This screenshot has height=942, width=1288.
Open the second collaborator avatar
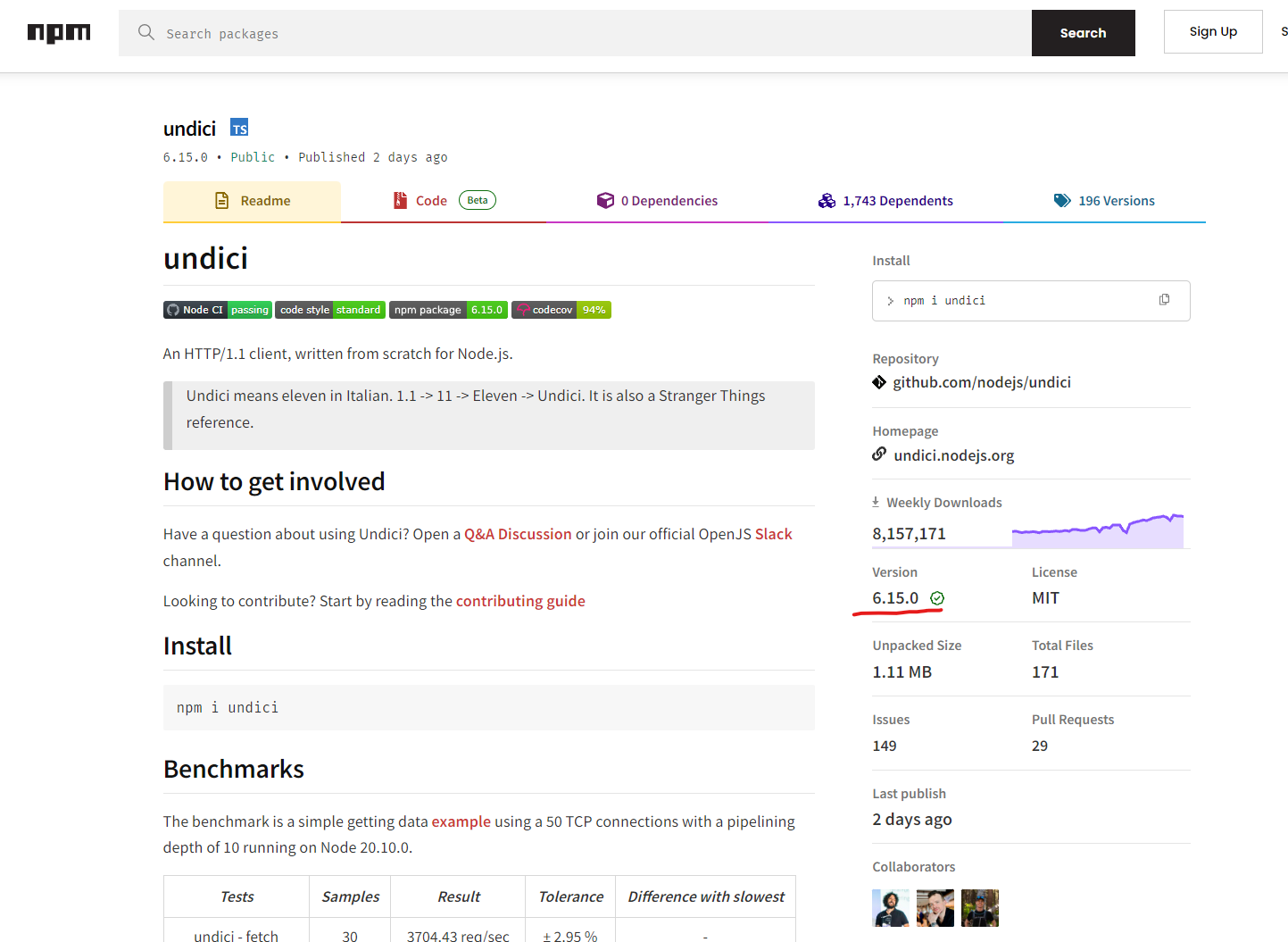(935, 908)
